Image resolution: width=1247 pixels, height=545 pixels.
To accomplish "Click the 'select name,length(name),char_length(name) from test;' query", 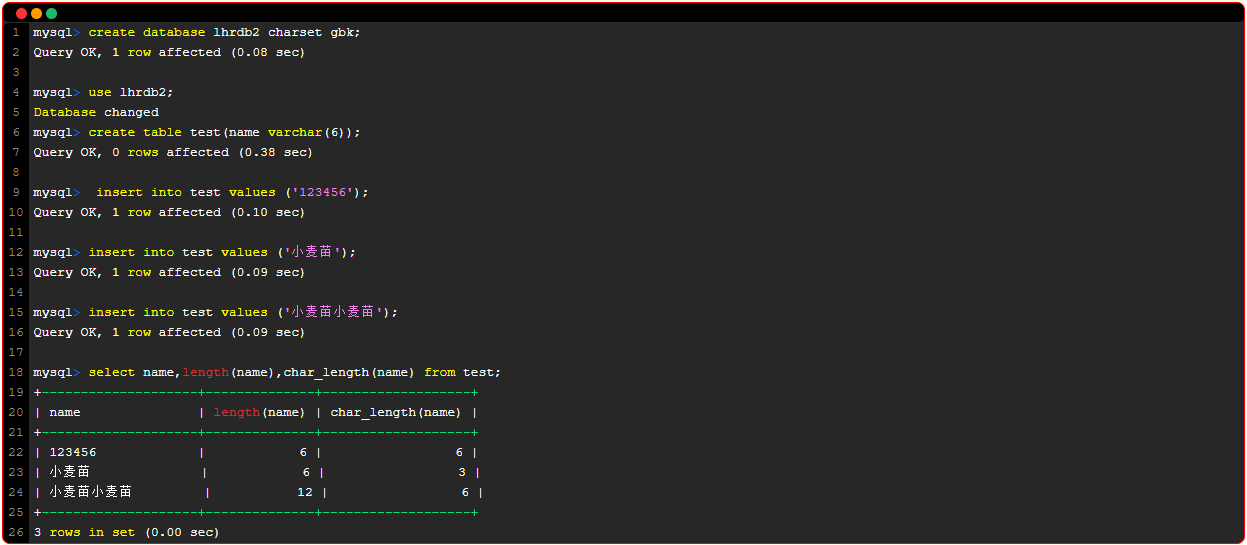I will [295, 372].
